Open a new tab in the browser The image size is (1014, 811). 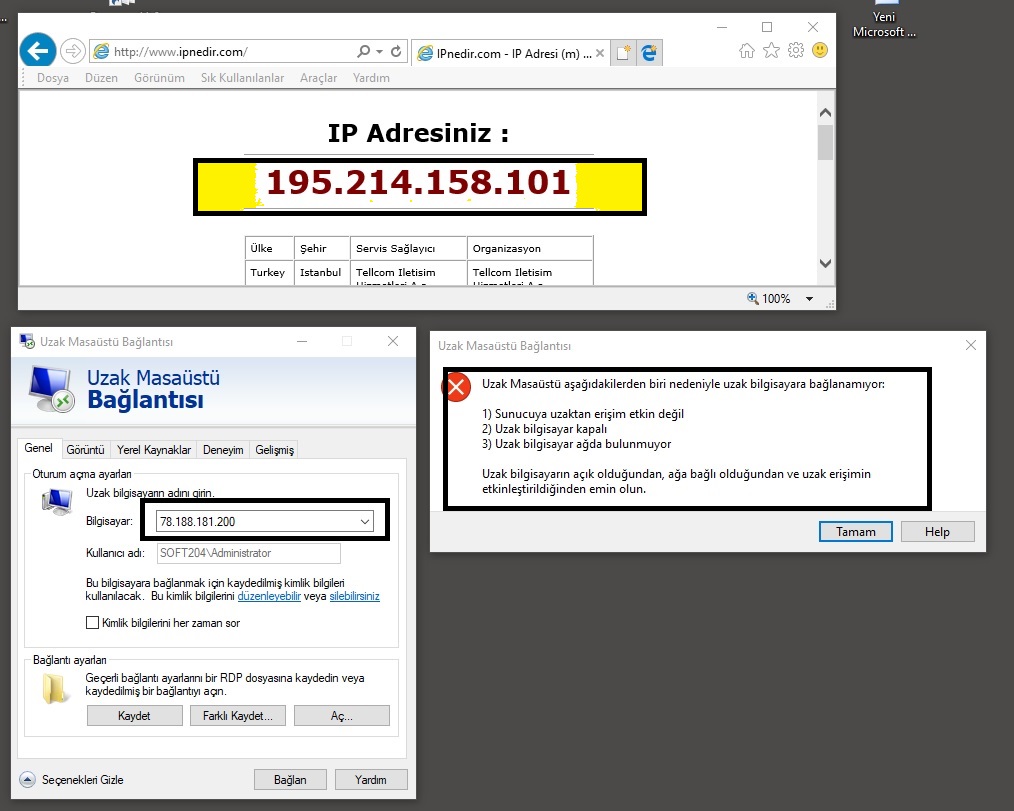[624, 52]
